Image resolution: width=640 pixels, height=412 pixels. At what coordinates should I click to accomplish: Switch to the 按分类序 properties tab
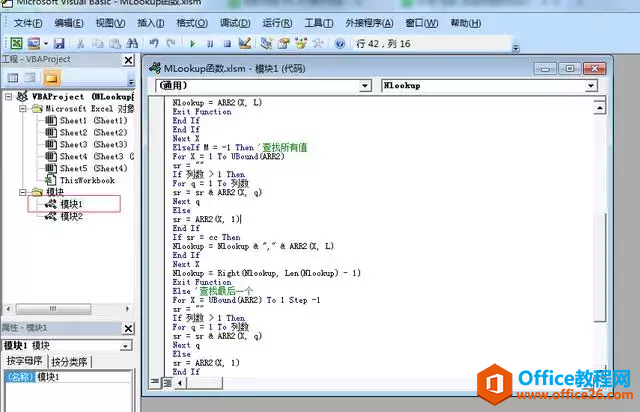click(x=69, y=361)
